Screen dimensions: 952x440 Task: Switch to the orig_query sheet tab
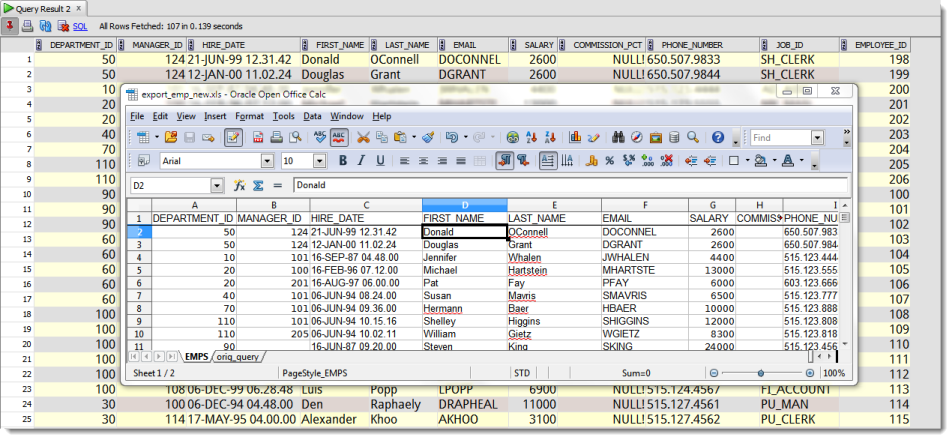(x=238, y=357)
